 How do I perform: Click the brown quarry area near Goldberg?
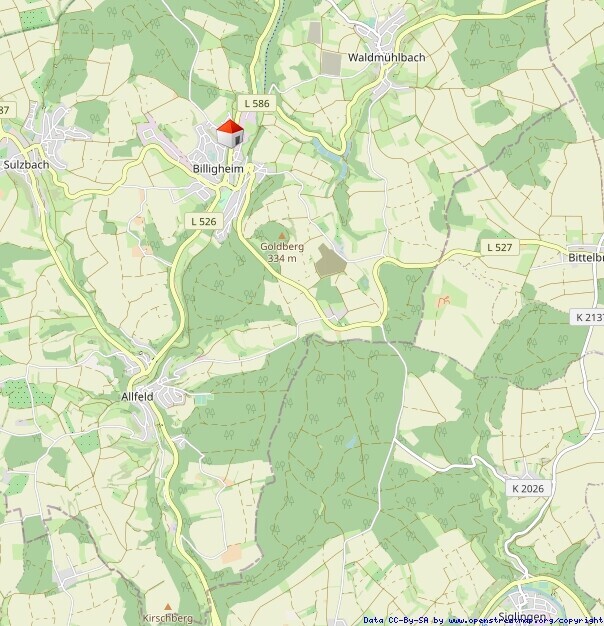[330, 261]
